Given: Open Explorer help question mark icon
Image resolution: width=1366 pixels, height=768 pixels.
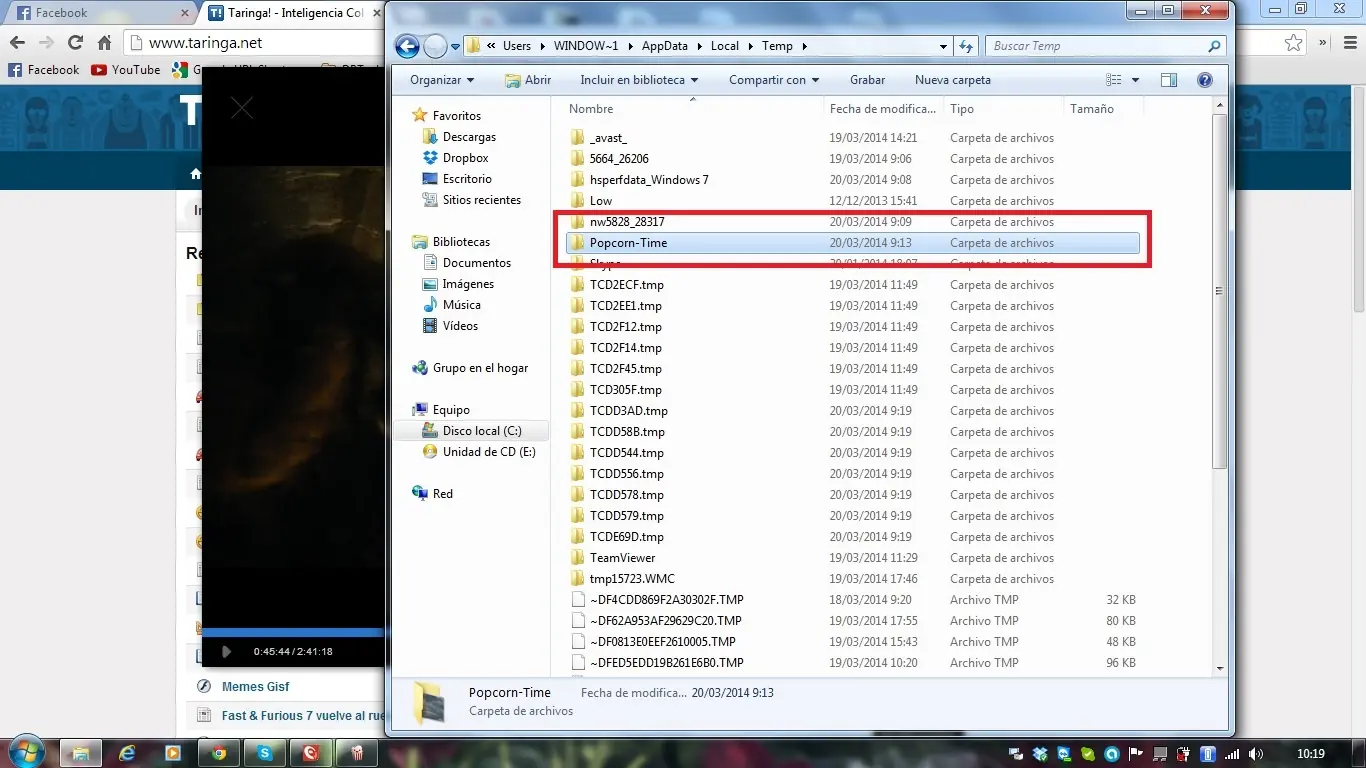Looking at the screenshot, I should [x=1205, y=80].
